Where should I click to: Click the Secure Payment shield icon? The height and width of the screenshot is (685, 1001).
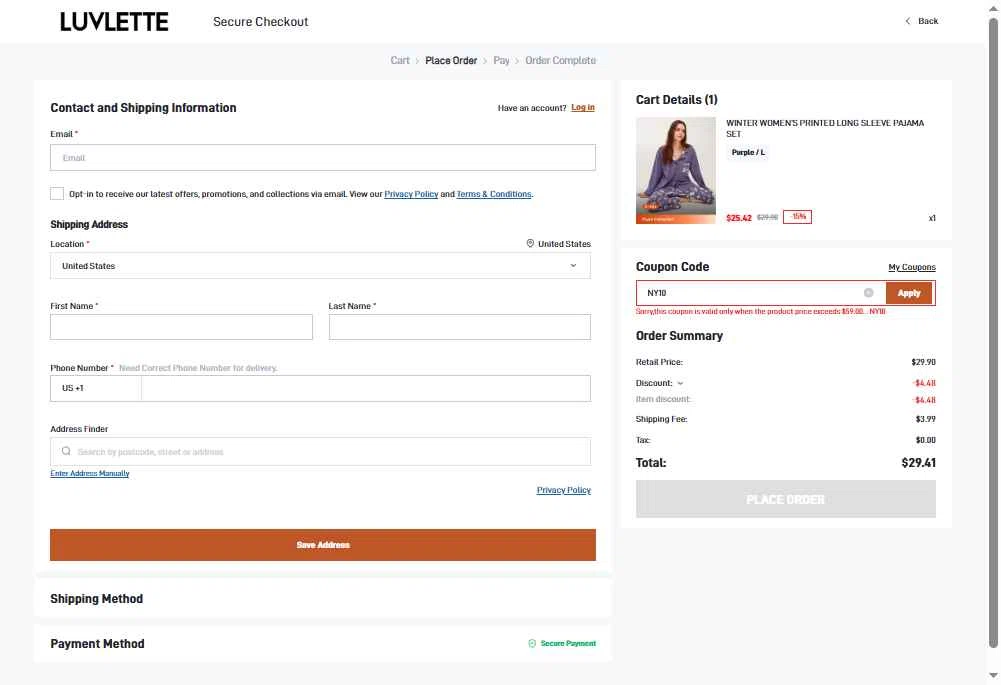coord(532,644)
